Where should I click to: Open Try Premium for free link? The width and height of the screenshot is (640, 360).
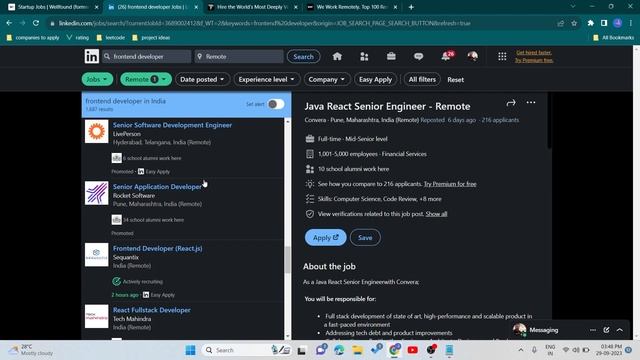point(450,184)
